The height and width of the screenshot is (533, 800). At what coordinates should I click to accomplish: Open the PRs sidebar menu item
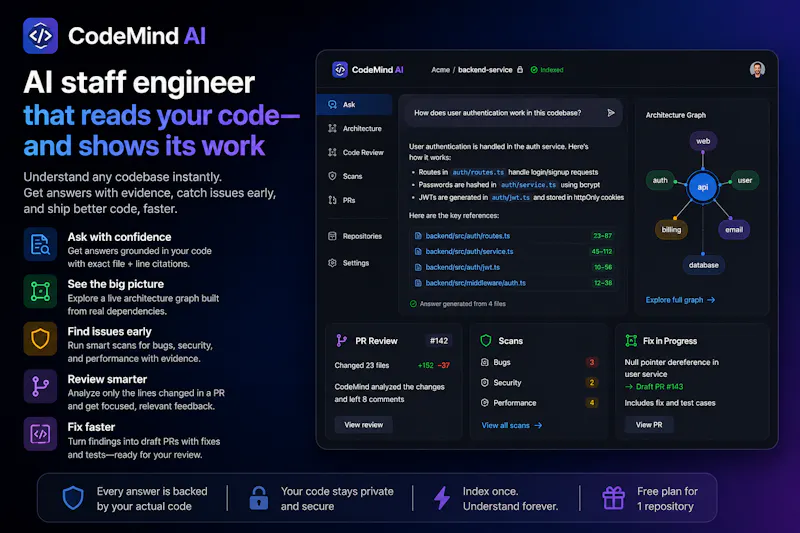(355, 200)
